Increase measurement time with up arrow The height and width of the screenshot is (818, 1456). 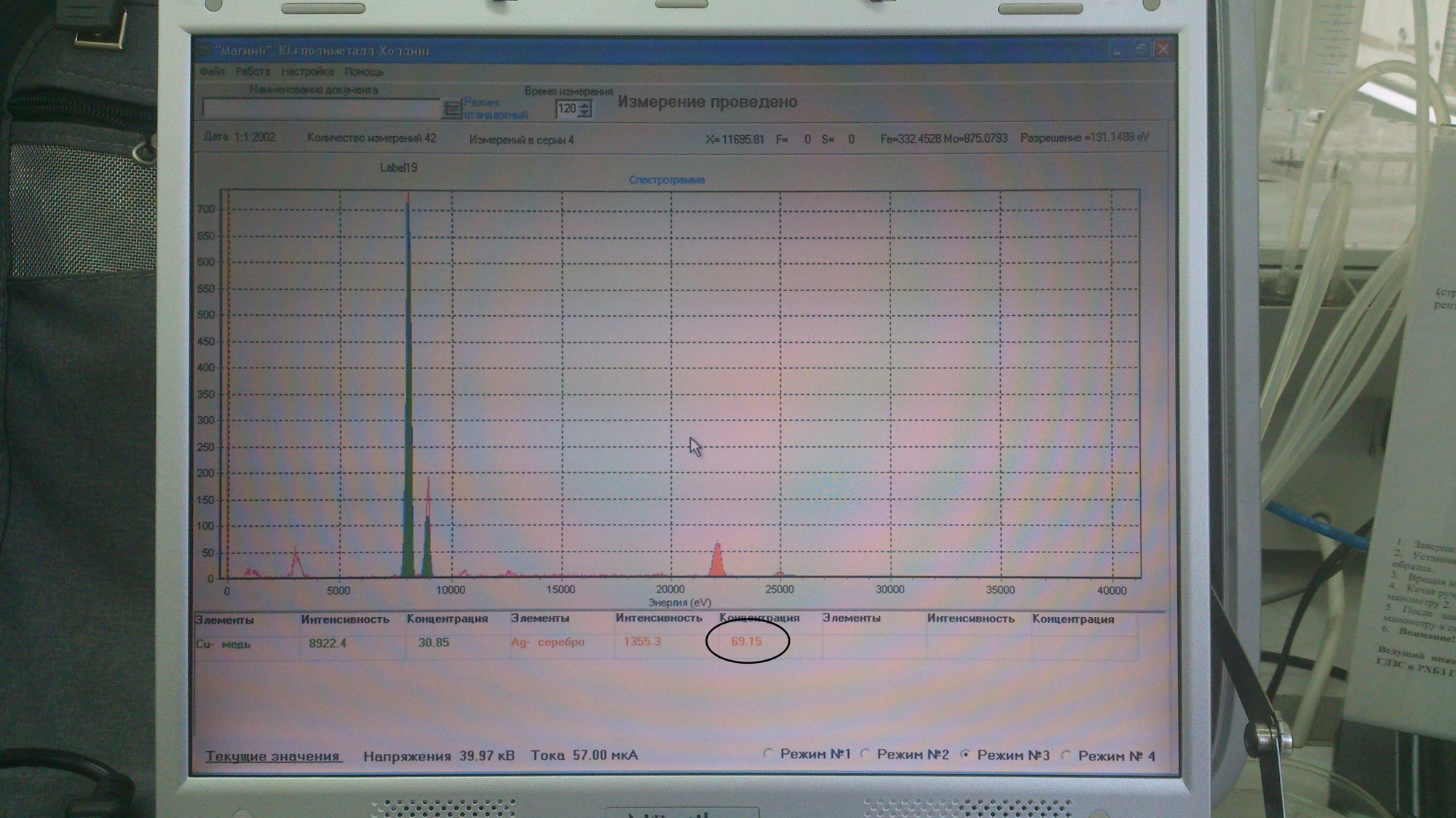coord(585,105)
